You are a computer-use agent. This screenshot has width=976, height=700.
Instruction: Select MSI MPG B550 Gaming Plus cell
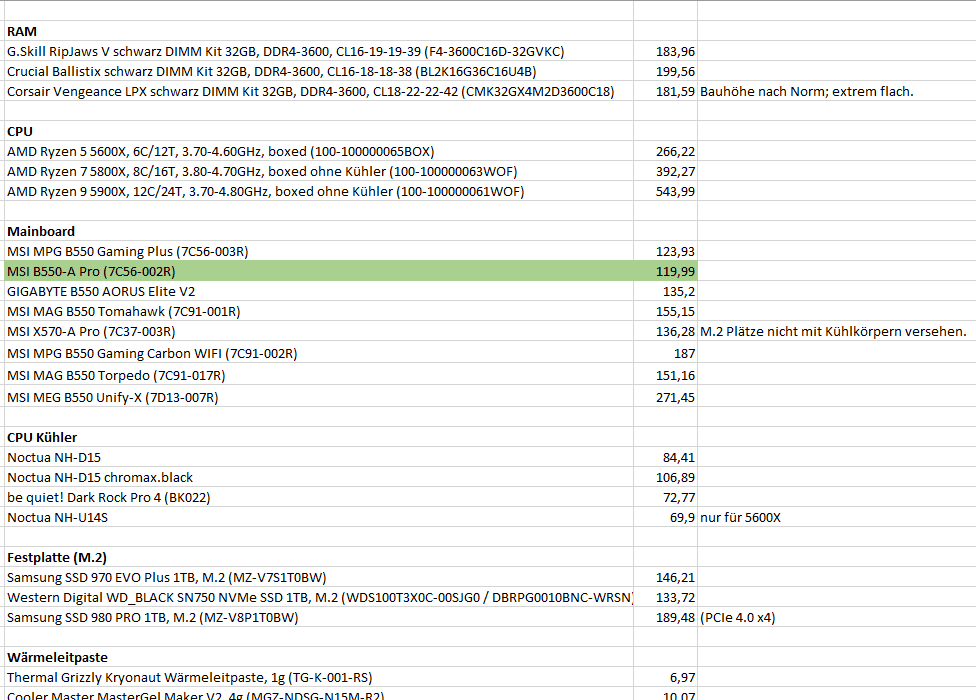319,251
